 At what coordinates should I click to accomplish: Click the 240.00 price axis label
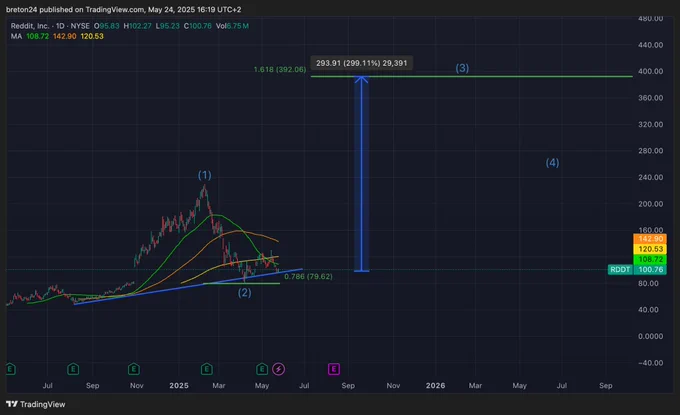click(x=651, y=177)
